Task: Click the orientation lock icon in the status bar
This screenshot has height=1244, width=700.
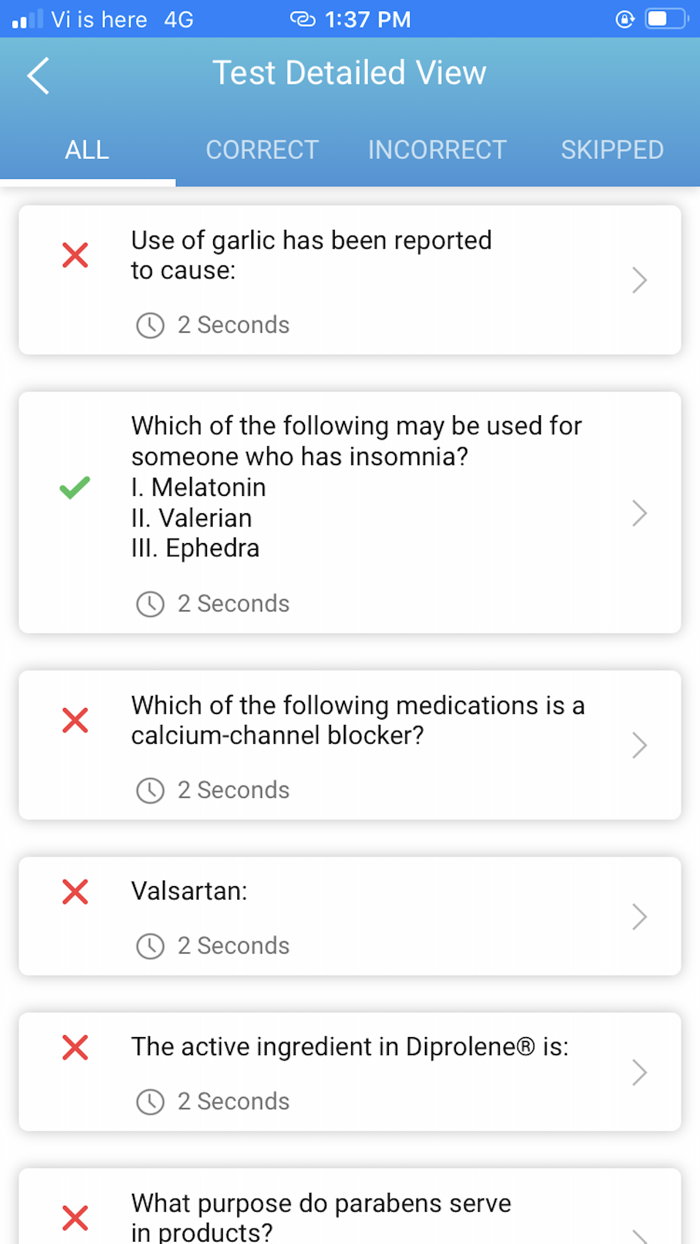Action: tap(623, 18)
